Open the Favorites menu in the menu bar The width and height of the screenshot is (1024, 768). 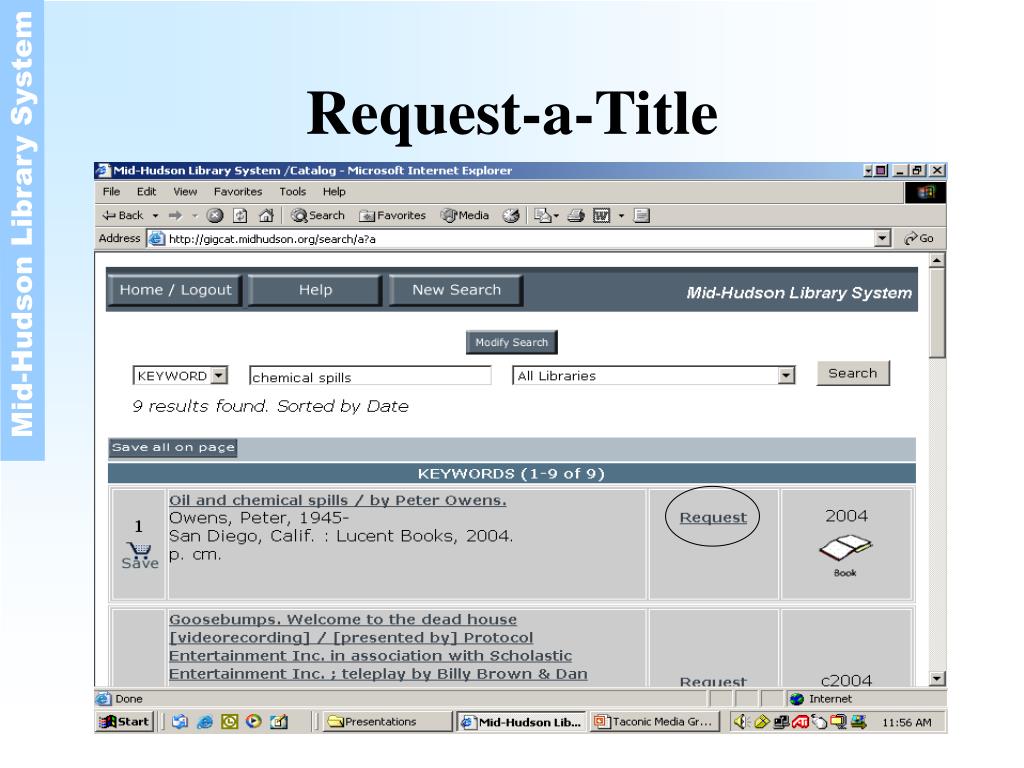pyautogui.click(x=238, y=191)
